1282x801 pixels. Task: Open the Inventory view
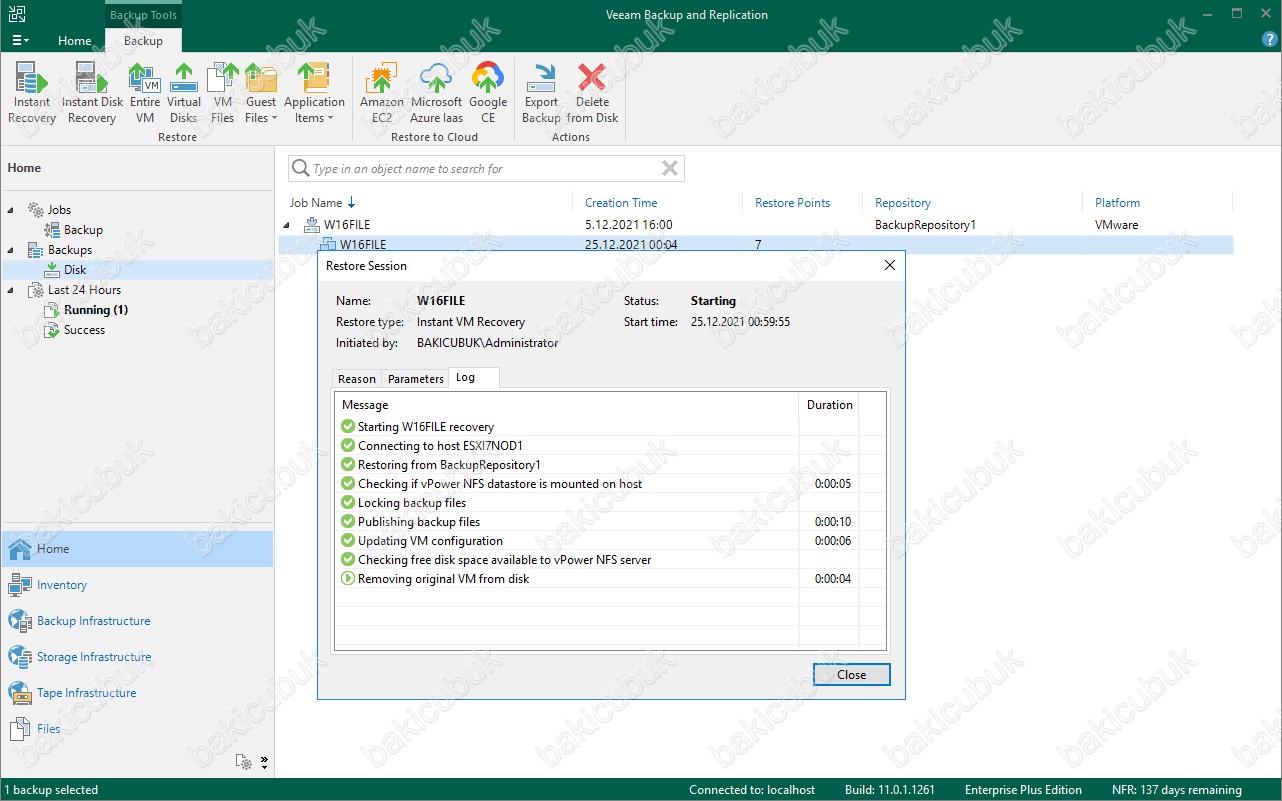tap(137, 585)
